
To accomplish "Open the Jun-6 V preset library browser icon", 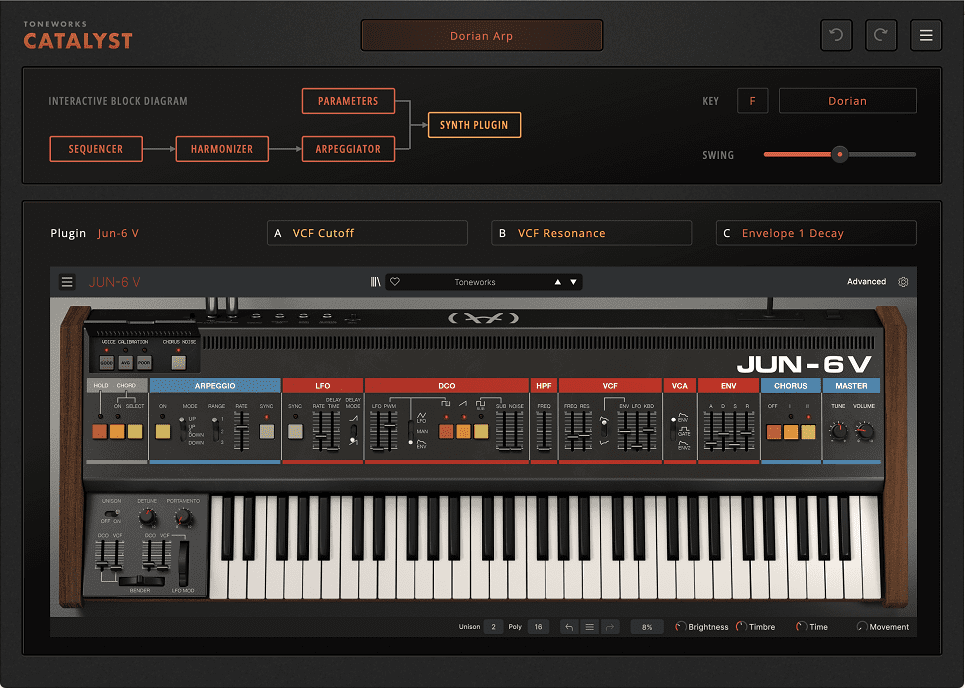I will [x=375, y=282].
